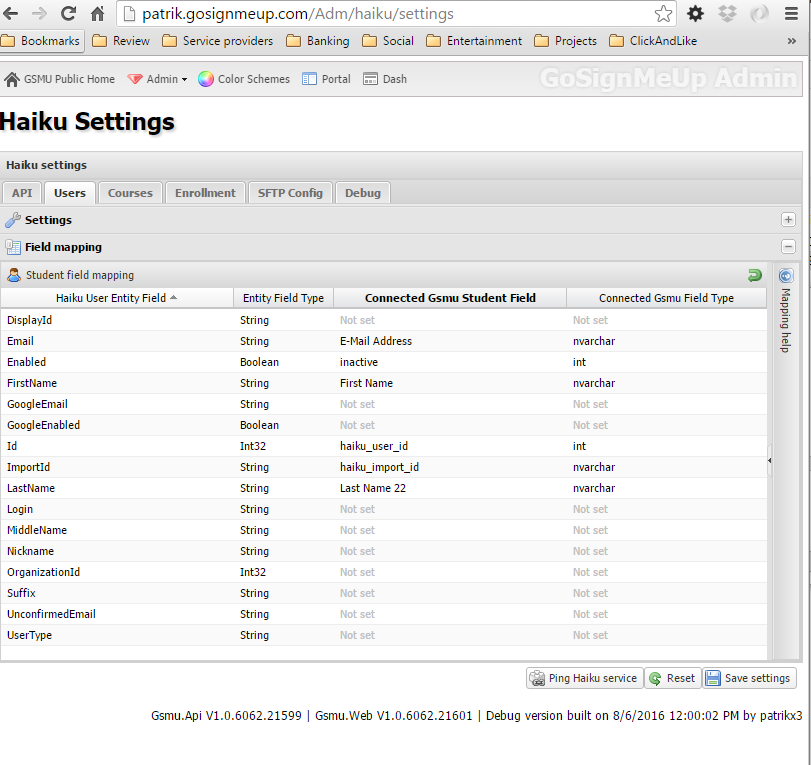Open Chrome hamburger menu
Viewport: 811px width, 765px height.
[791, 13]
